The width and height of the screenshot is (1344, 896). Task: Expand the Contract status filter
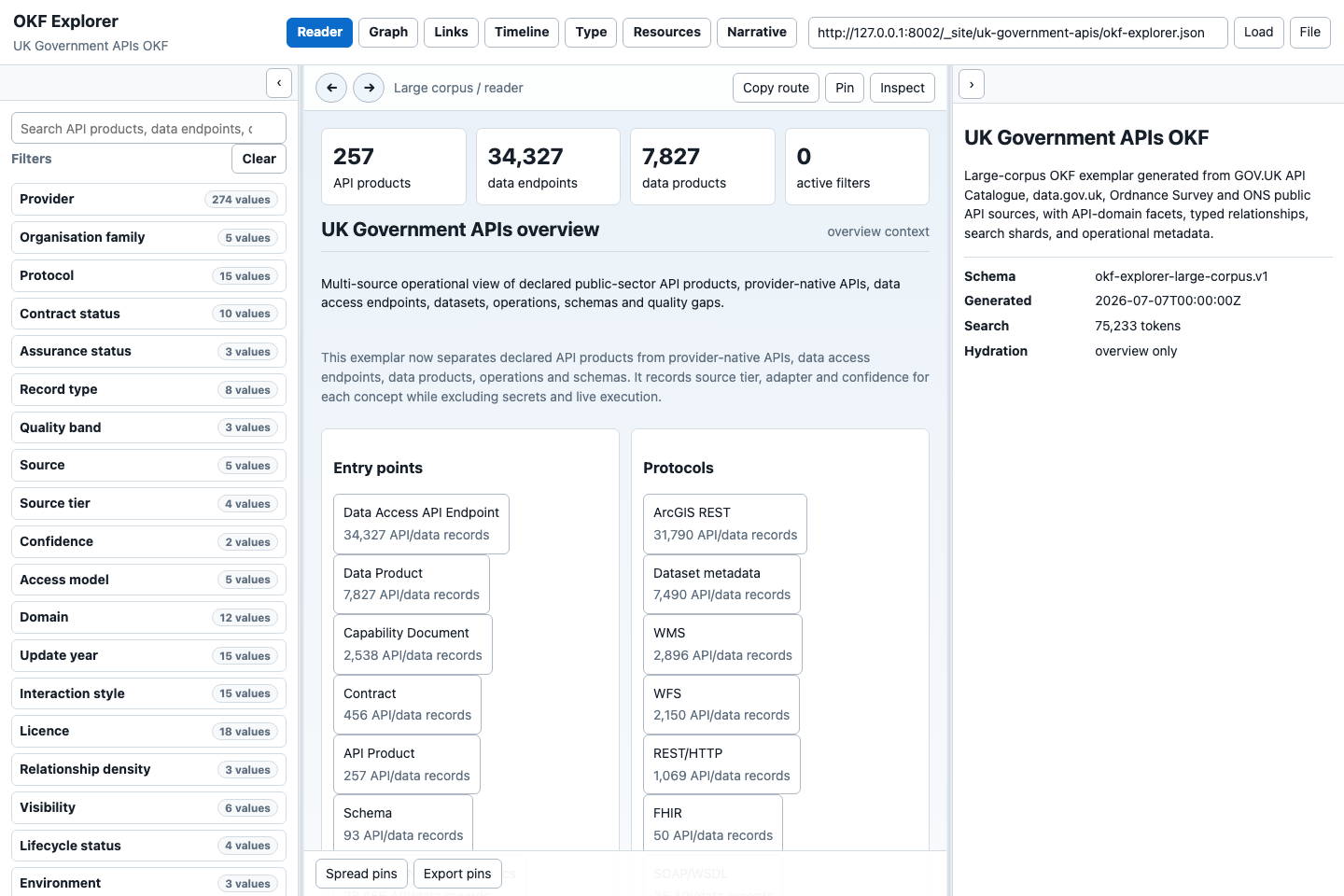[x=148, y=314]
